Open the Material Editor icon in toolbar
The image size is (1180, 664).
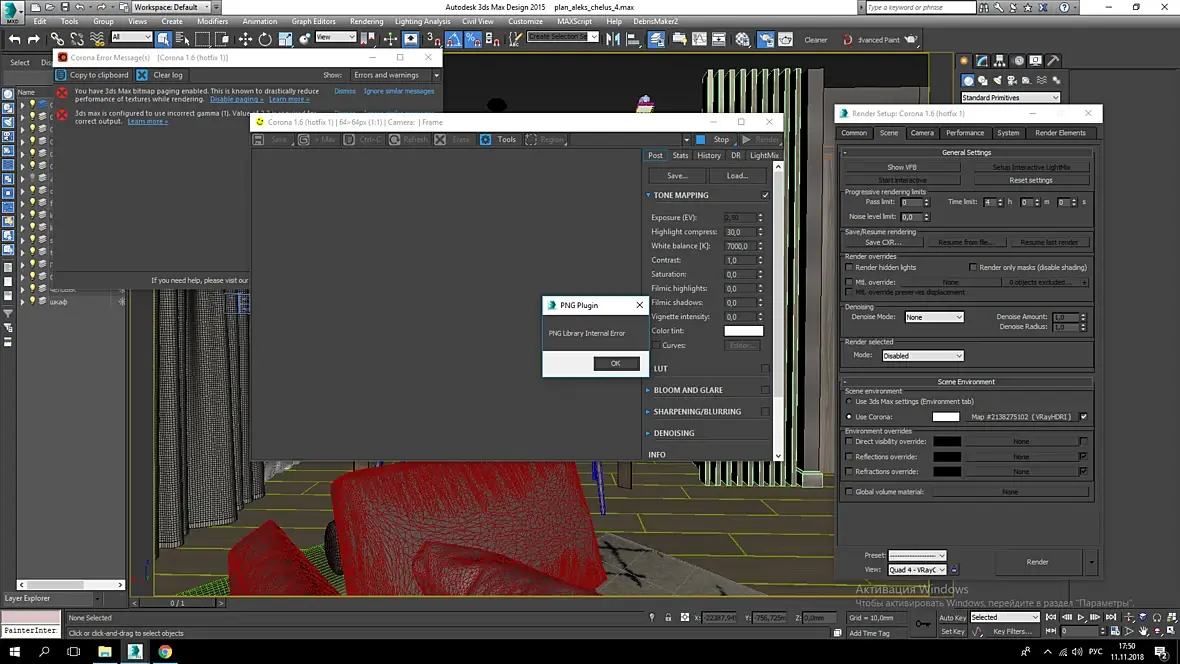pos(742,40)
